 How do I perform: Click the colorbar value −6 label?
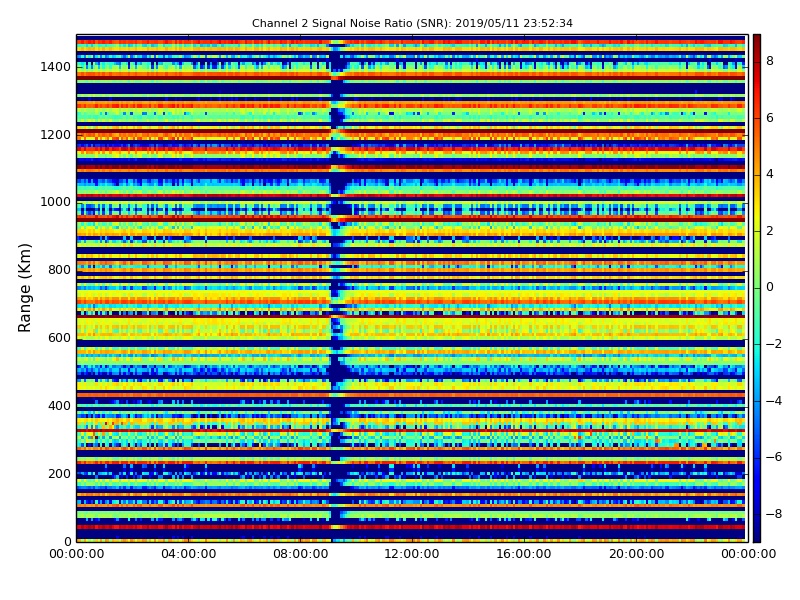[774, 457]
